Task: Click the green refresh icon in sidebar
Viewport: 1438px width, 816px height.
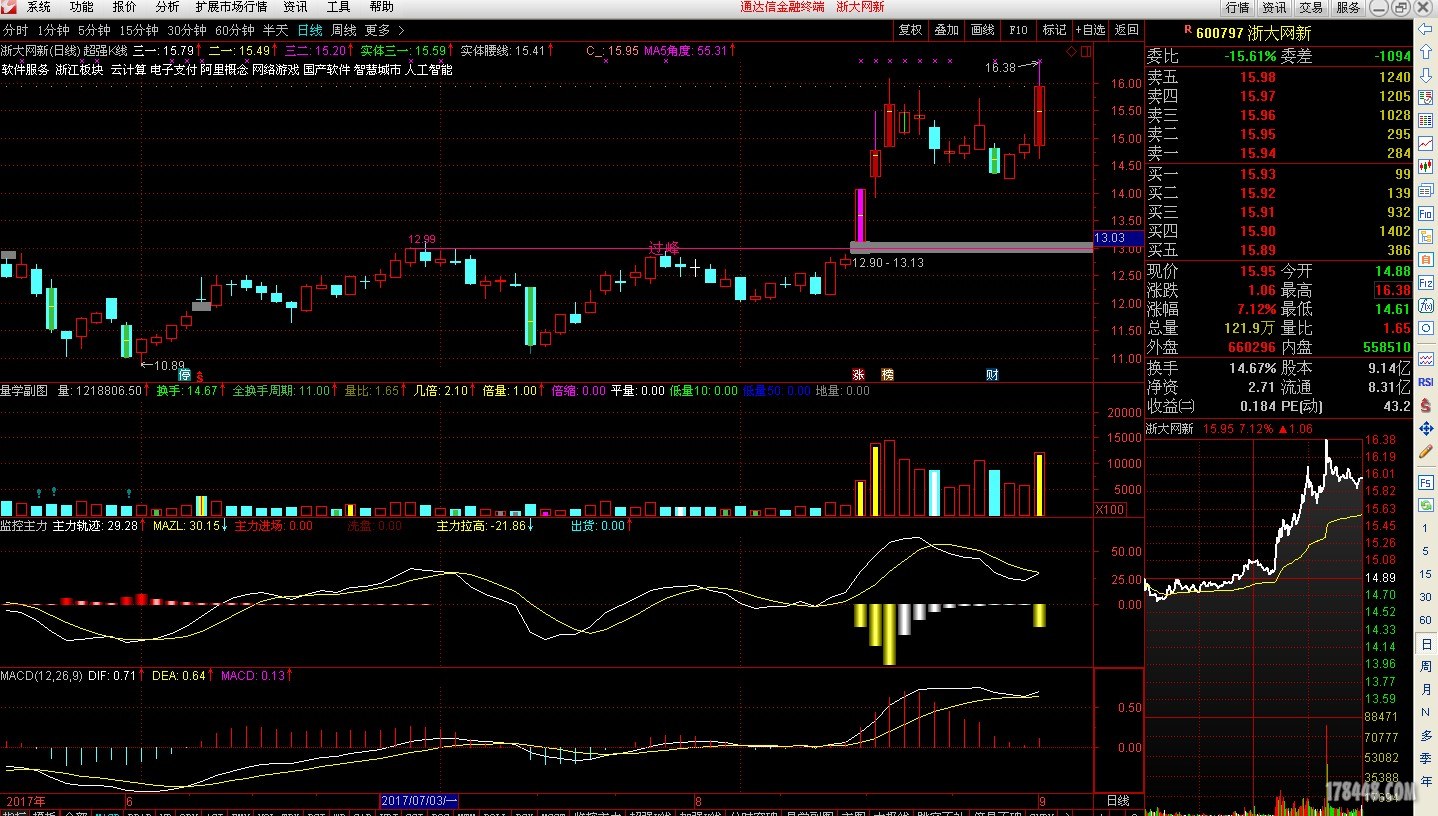Action: click(x=1426, y=505)
